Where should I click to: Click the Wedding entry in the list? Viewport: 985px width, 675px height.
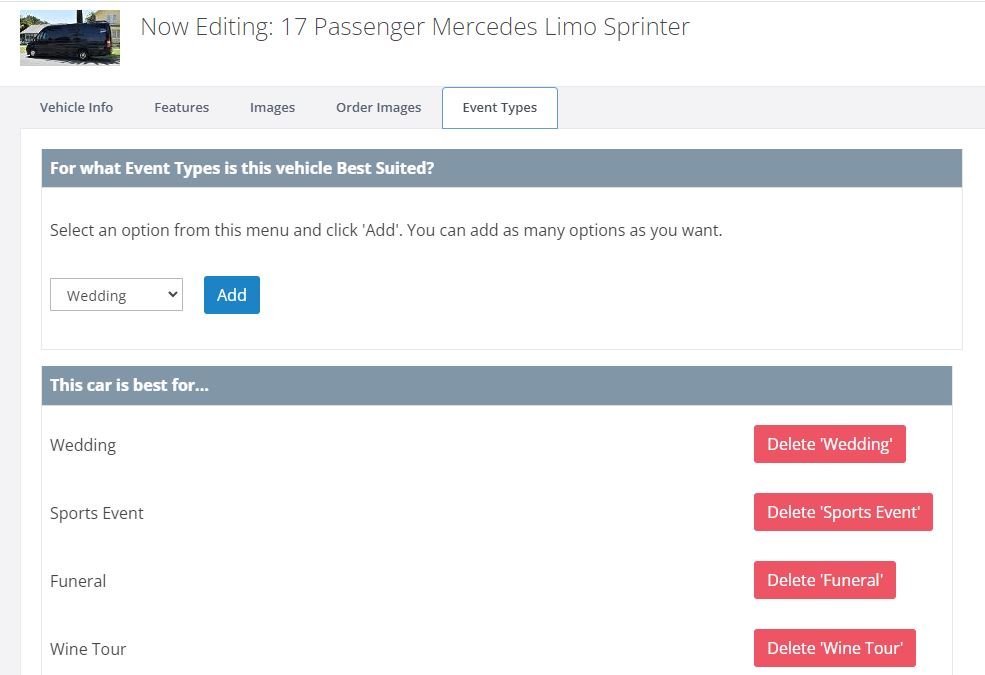point(83,445)
